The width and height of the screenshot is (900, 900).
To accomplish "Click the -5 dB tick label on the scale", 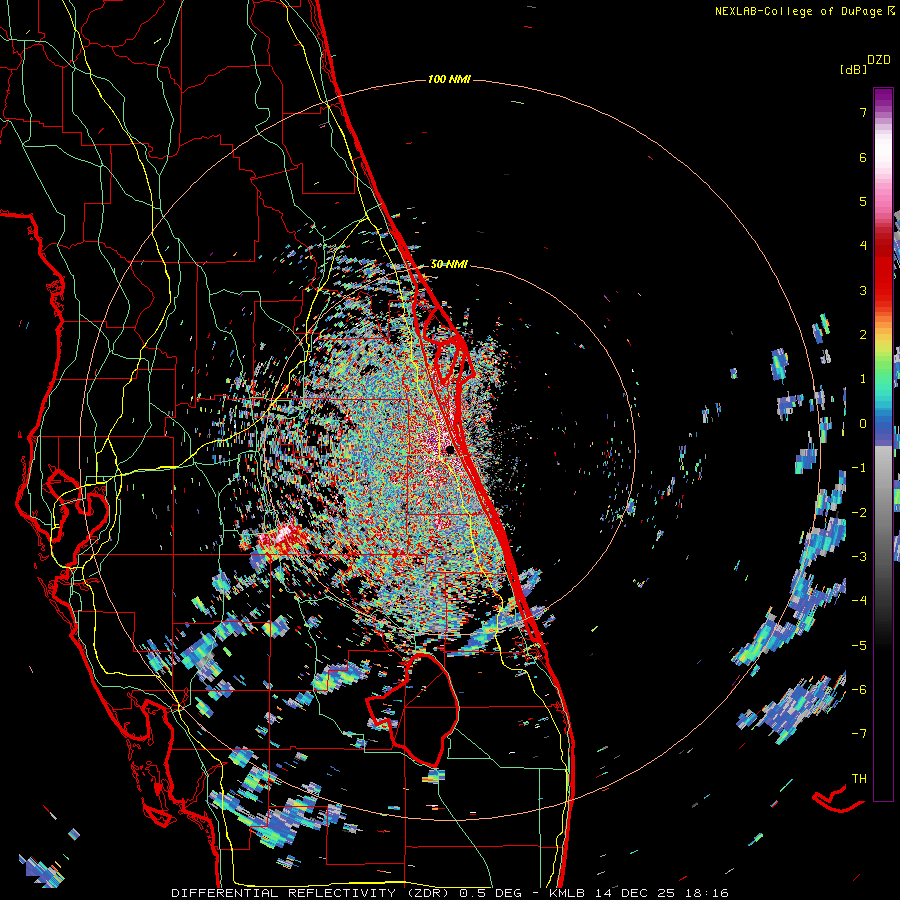I will tap(859, 645).
